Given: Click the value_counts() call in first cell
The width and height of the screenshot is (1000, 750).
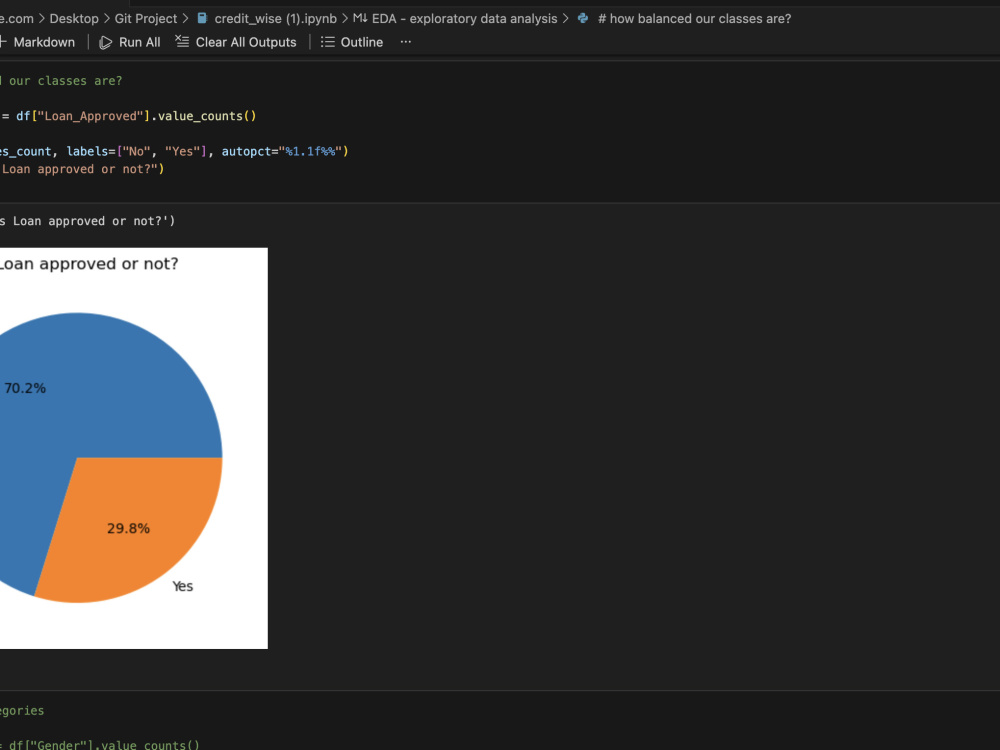Looking at the screenshot, I should (x=207, y=116).
